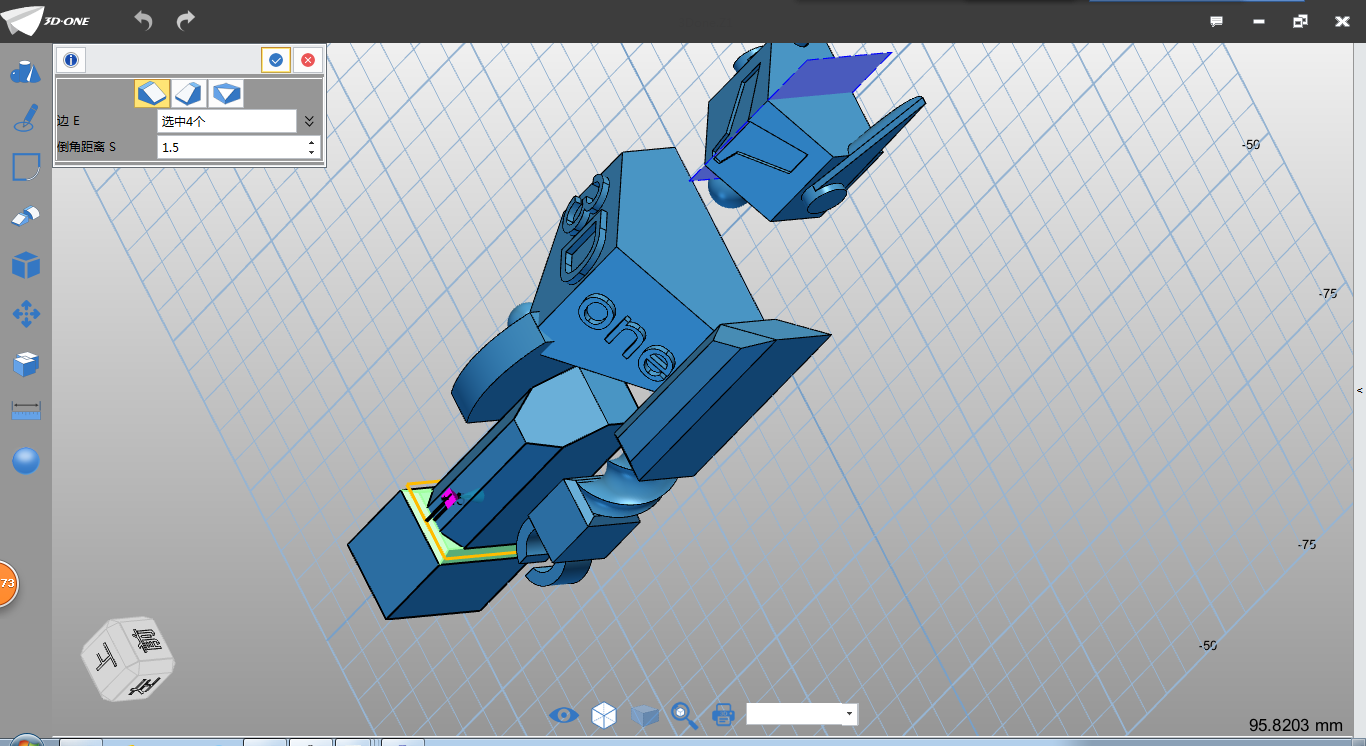Show the chamfer command info
Viewport: 1366px width, 746px height.
point(70,60)
